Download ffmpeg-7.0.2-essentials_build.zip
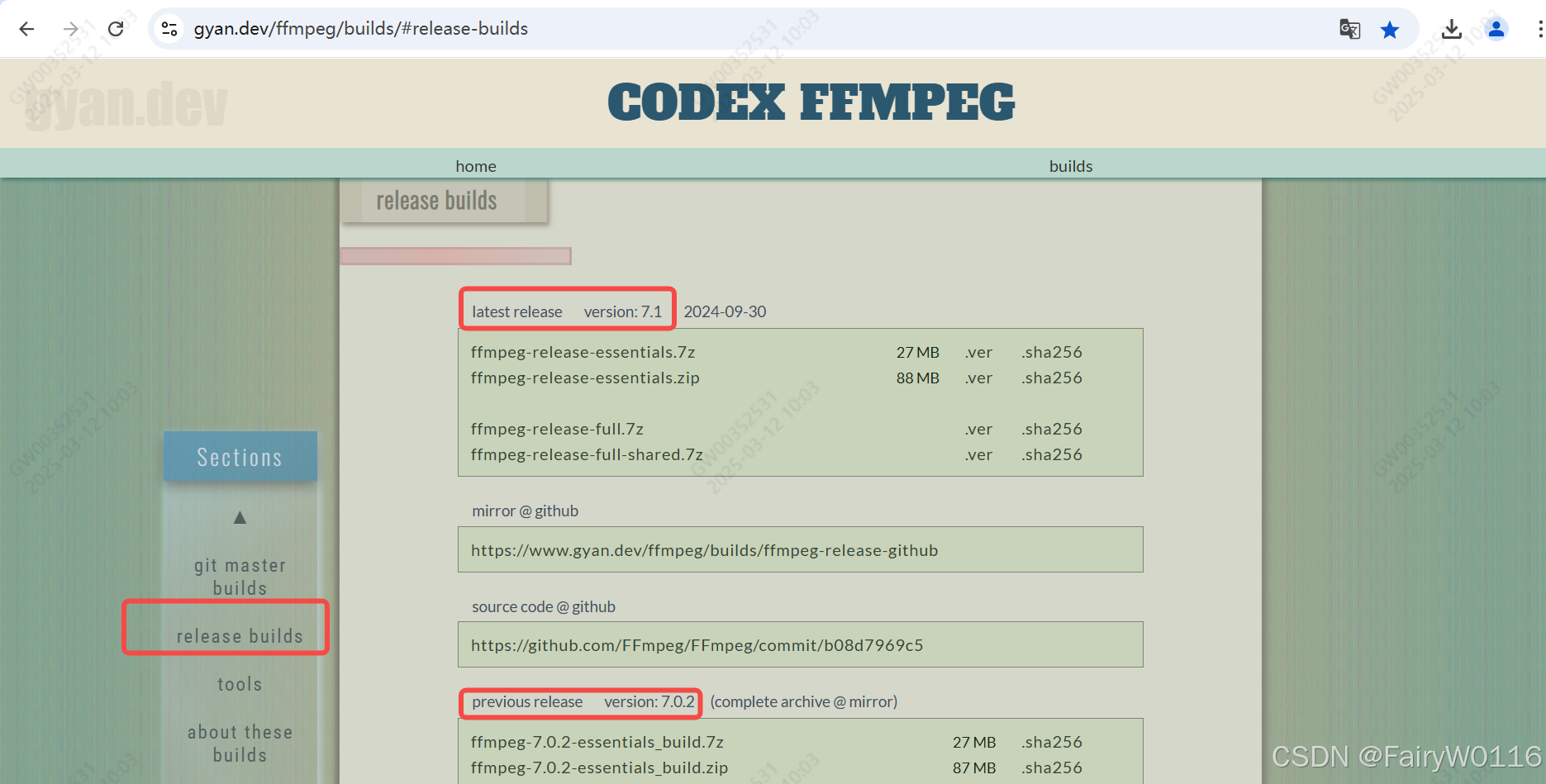The image size is (1546, 784). [x=599, y=767]
